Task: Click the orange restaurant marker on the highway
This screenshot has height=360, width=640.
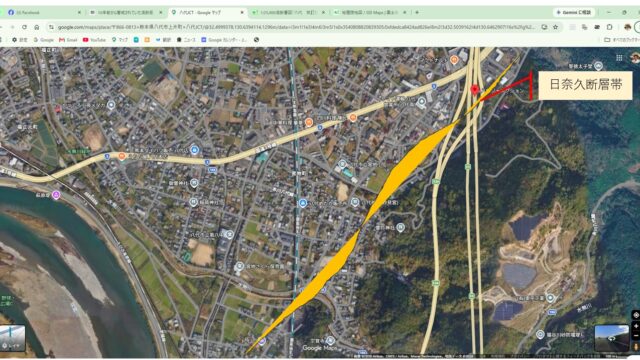Action: [353, 118]
